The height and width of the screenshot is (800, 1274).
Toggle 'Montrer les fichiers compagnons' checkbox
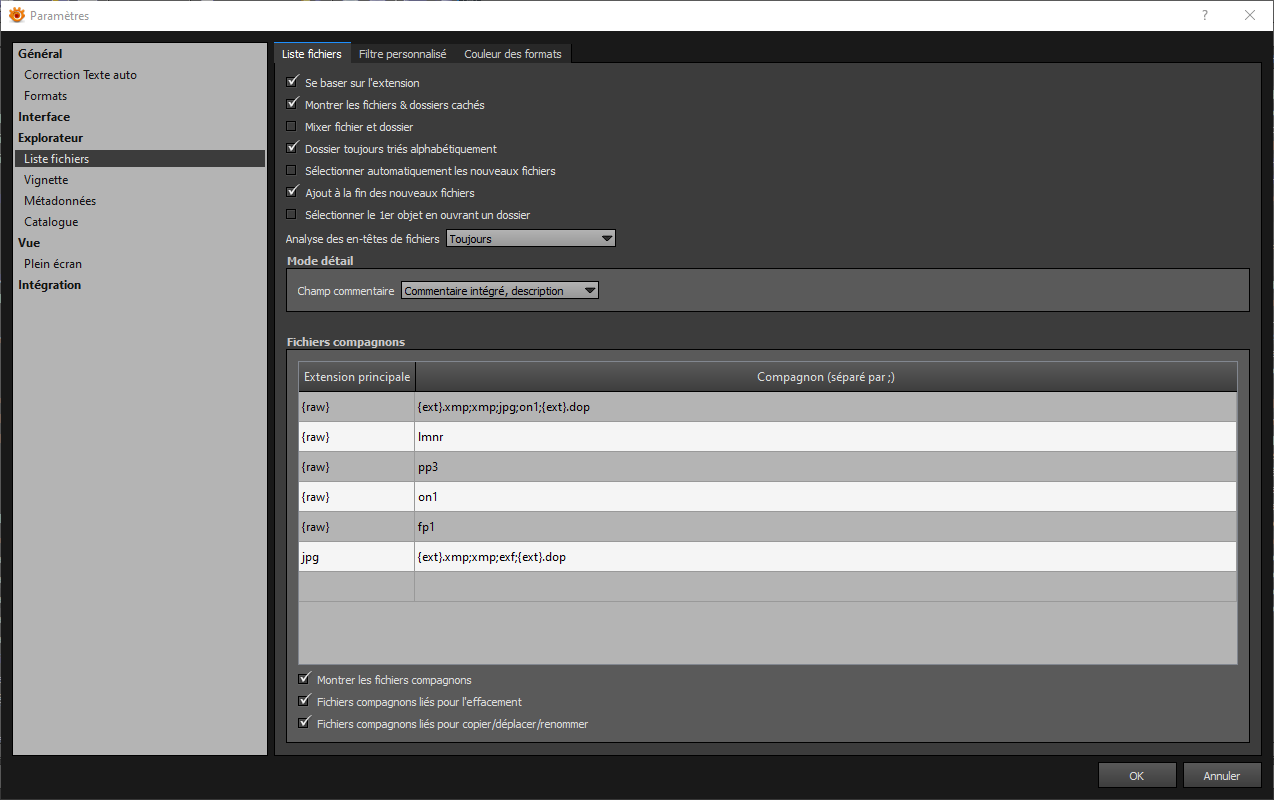click(304, 680)
